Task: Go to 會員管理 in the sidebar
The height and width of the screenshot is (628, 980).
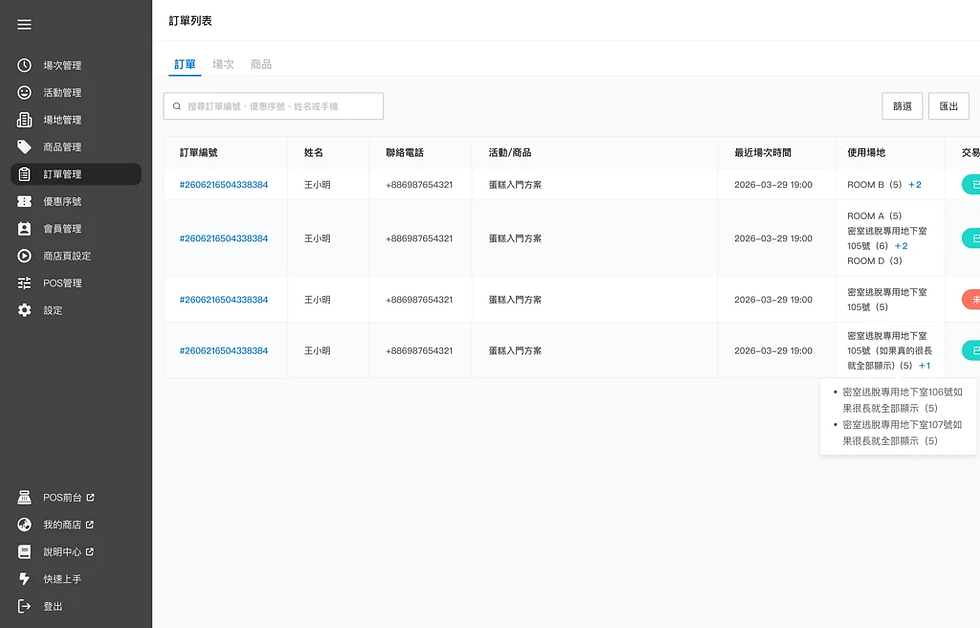Action: coord(76,229)
